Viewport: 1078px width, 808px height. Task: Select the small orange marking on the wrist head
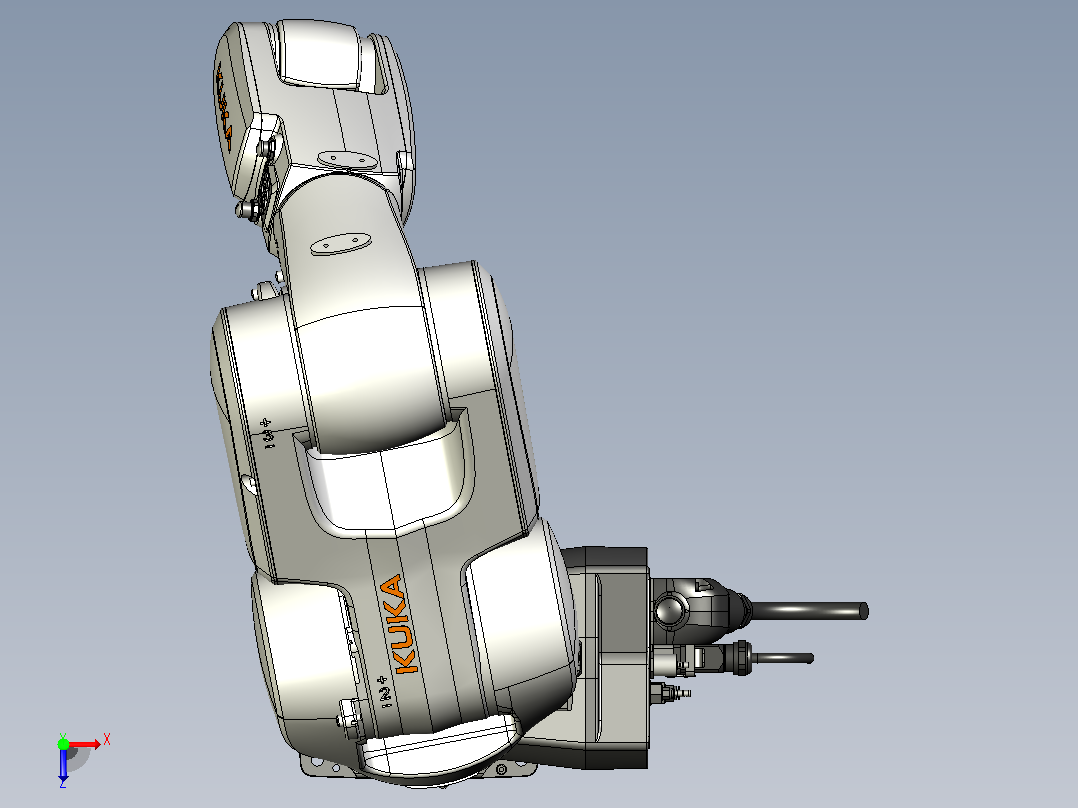225,107
